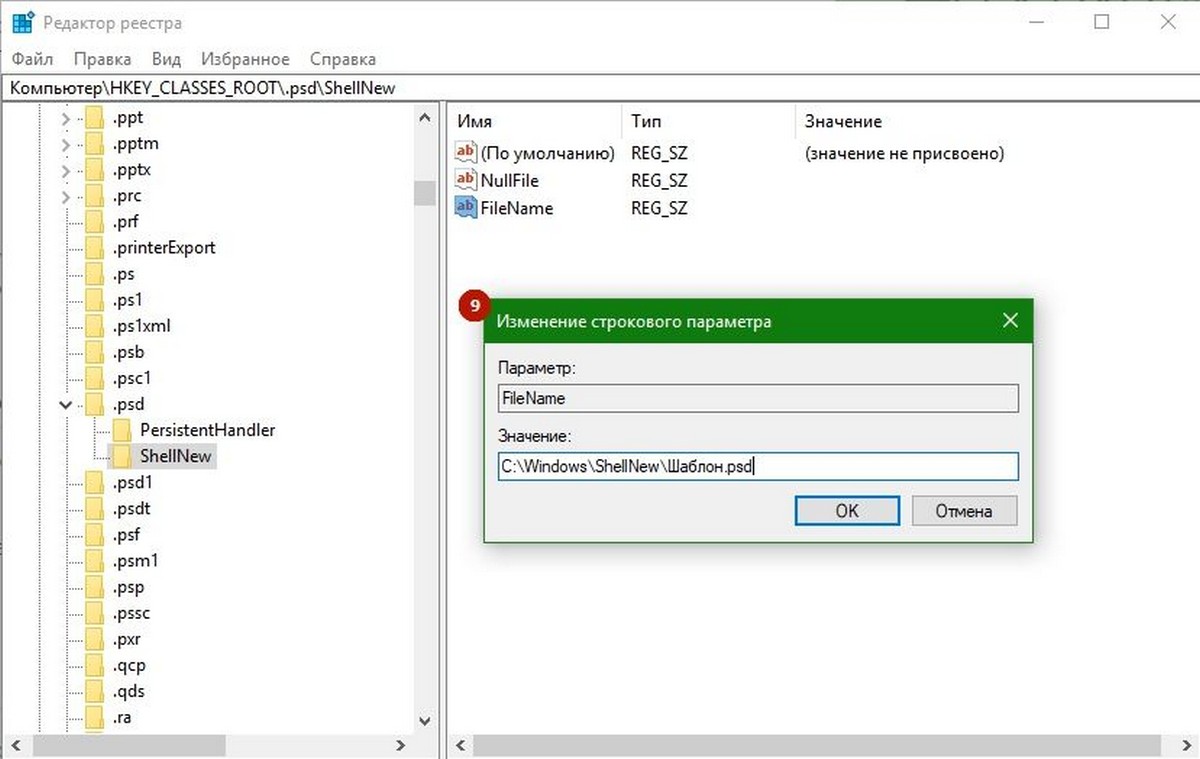Select REG_SZ type of NullFile
Image resolution: width=1200 pixels, height=759 pixels.
659,181
